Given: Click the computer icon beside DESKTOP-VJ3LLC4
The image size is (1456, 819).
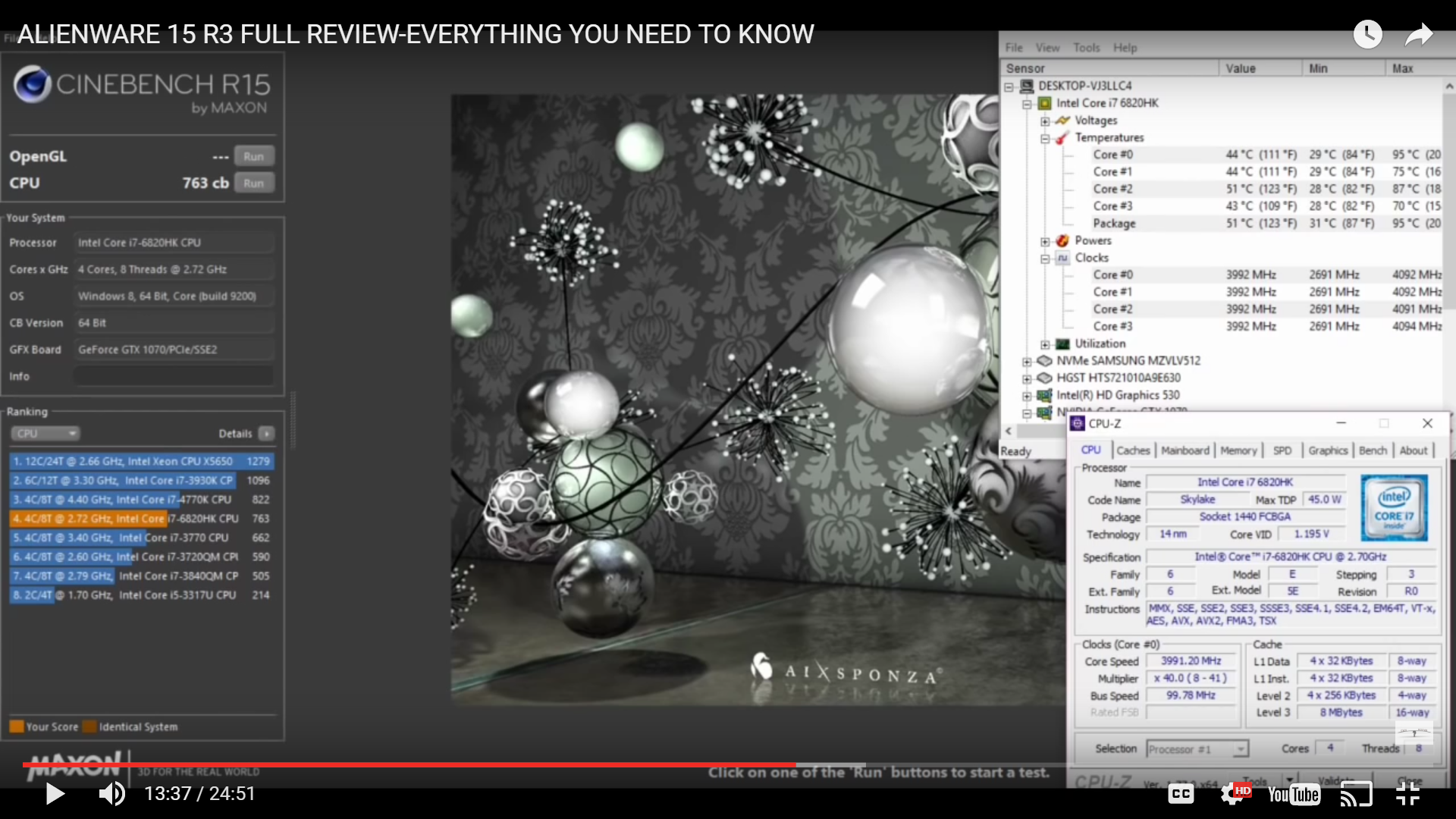Looking at the screenshot, I should (x=1027, y=86).
